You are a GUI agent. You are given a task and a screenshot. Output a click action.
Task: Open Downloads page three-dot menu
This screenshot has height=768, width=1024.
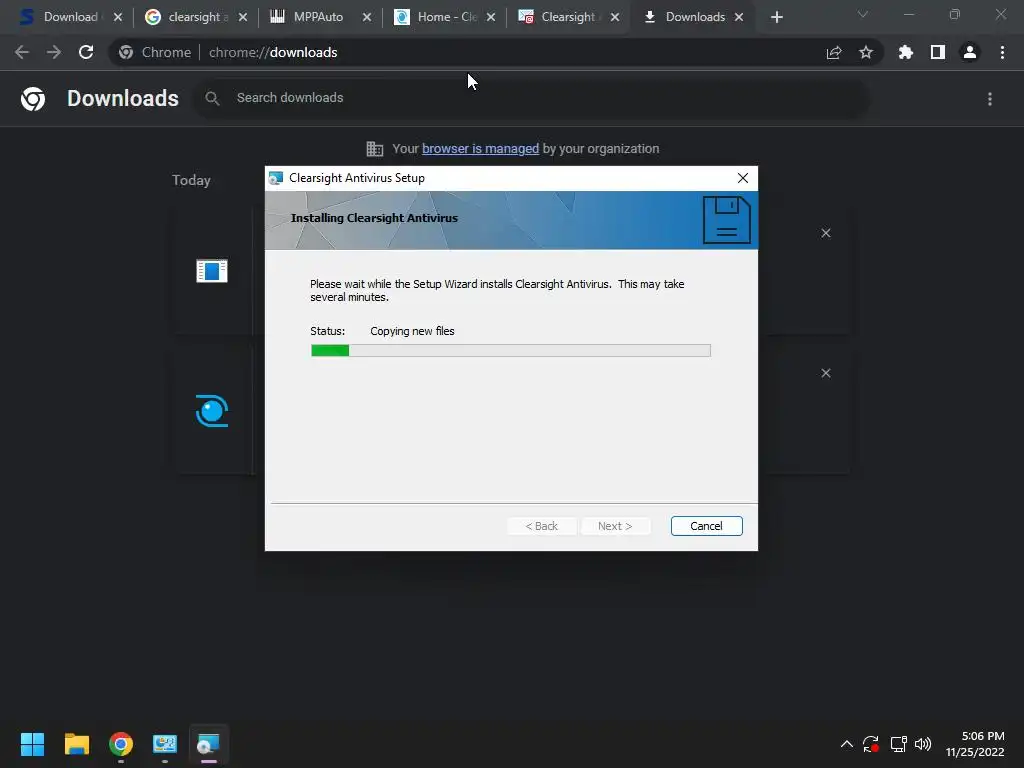tap(989, 99)
